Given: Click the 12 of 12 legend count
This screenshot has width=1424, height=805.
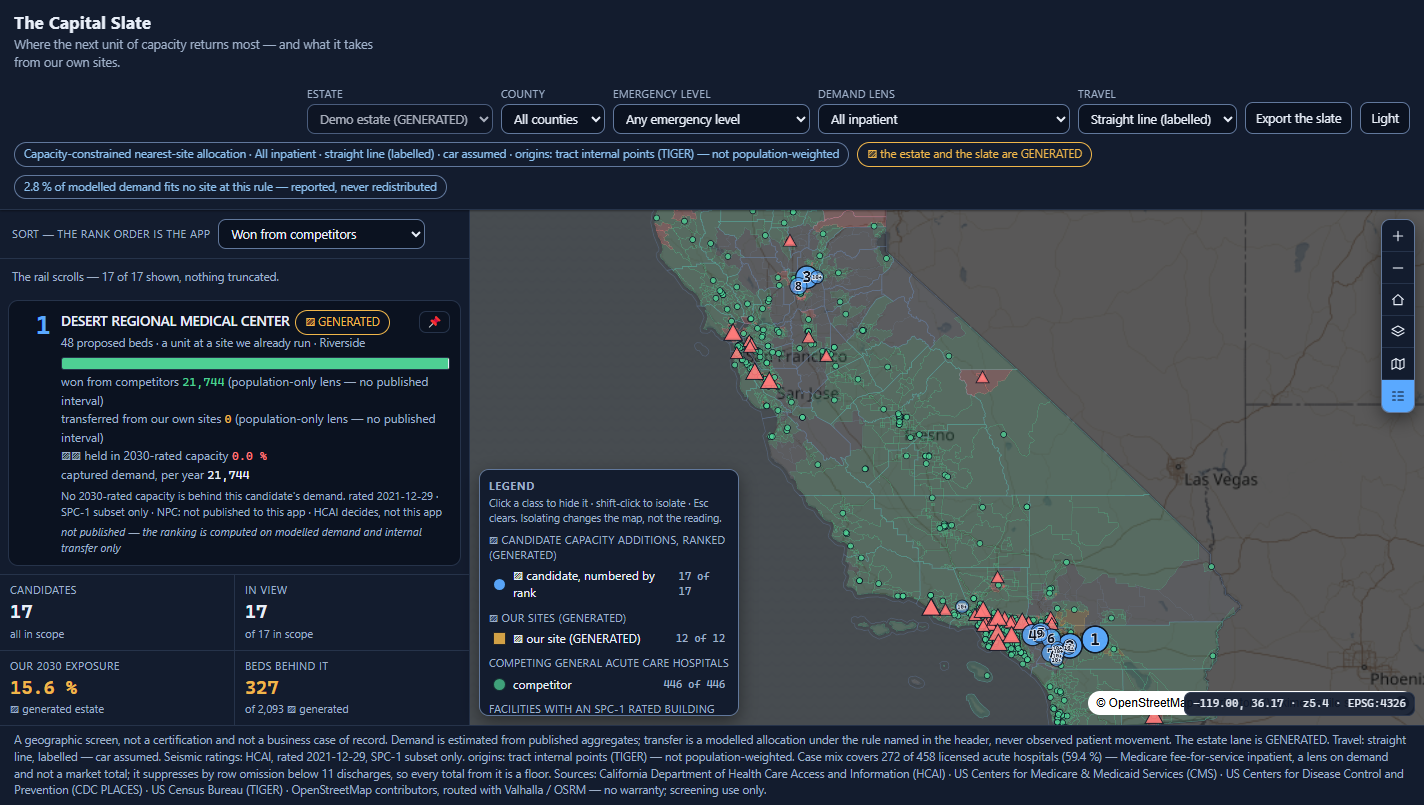Looking at the screenshot, I should tap(702, 638).
